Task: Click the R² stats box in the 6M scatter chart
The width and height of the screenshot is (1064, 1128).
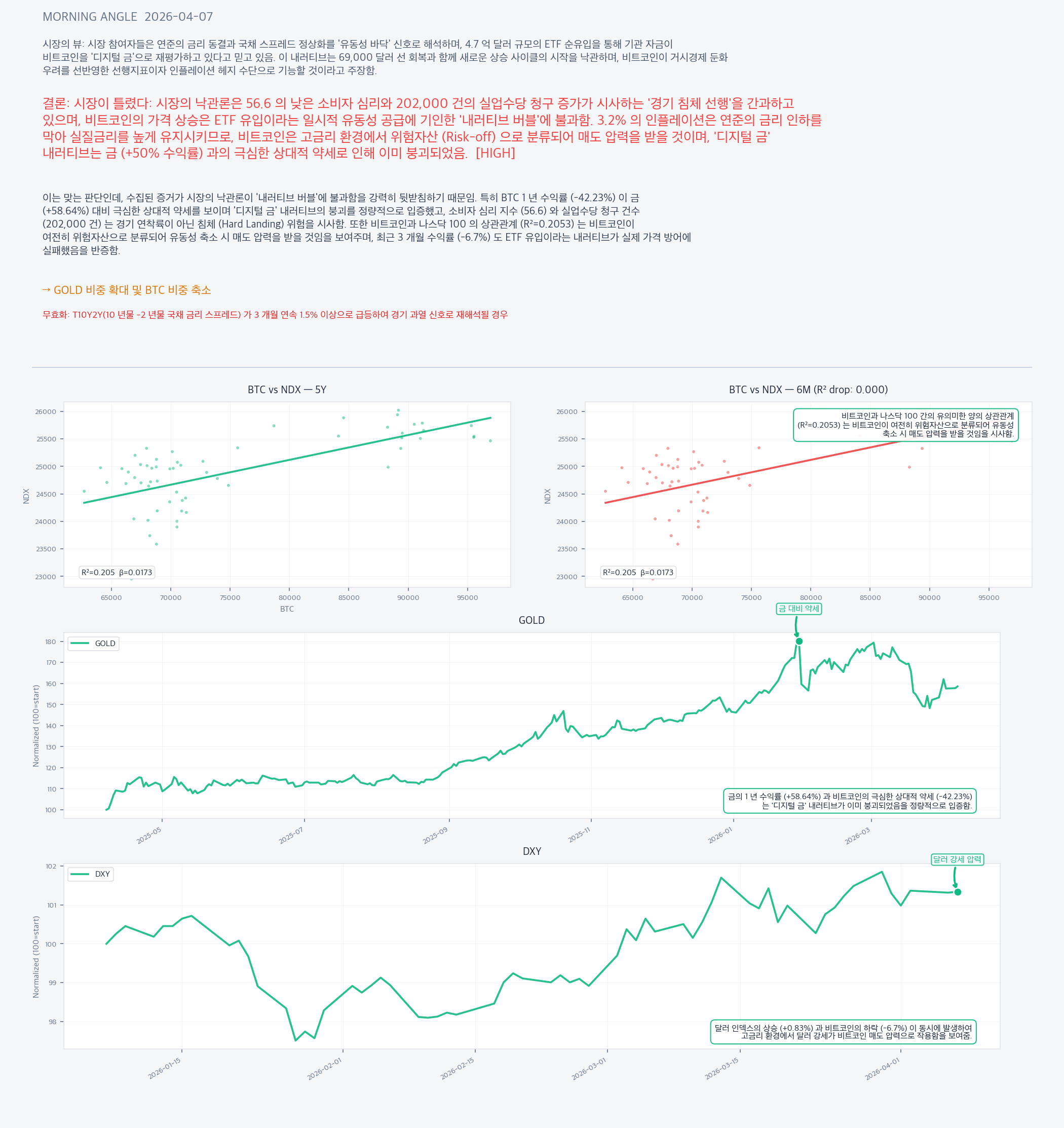Action: (638, 573)
